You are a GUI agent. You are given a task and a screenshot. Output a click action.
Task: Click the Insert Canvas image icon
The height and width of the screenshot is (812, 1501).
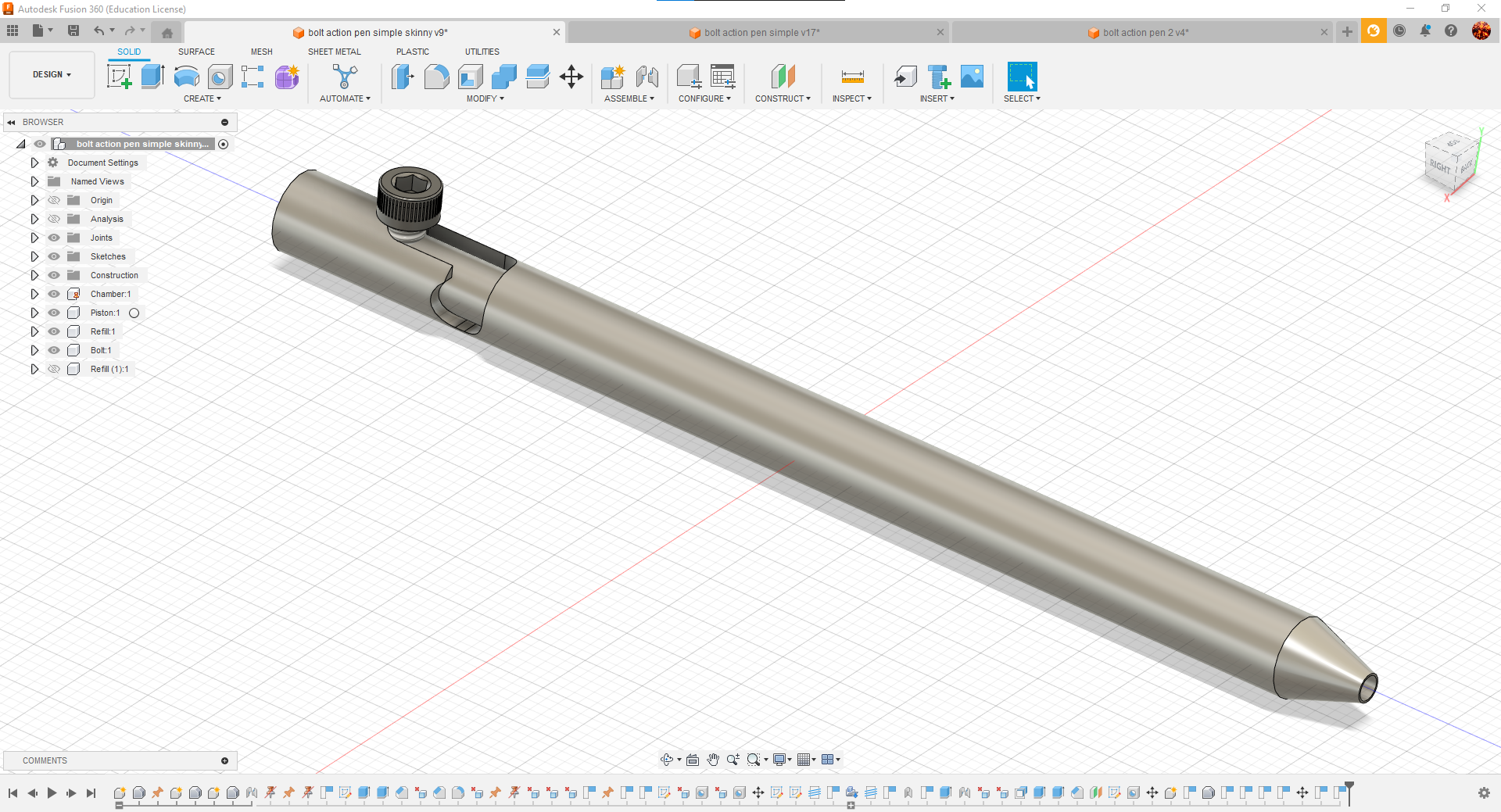click(972, 77)
